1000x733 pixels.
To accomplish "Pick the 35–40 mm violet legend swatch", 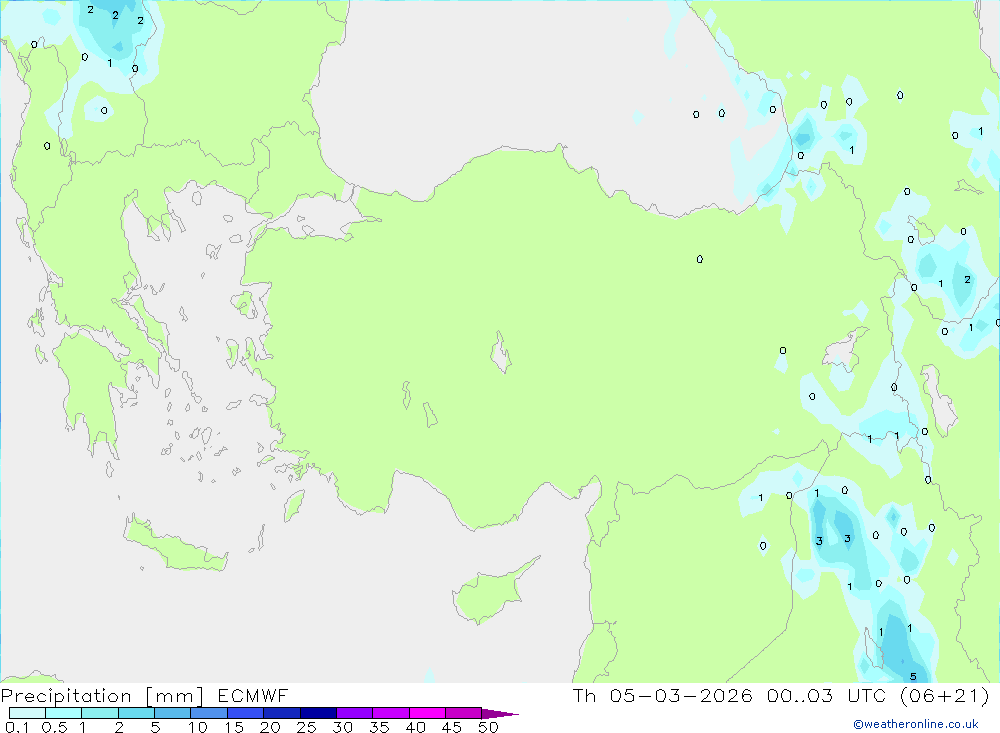I will tap(390, 713).
